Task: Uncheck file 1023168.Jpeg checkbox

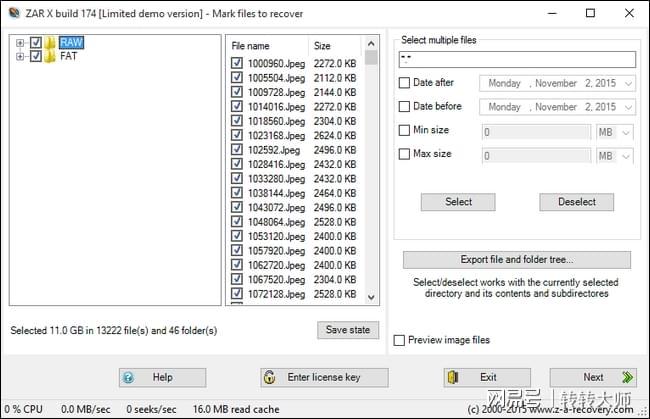Action: (x=237, y=135)
